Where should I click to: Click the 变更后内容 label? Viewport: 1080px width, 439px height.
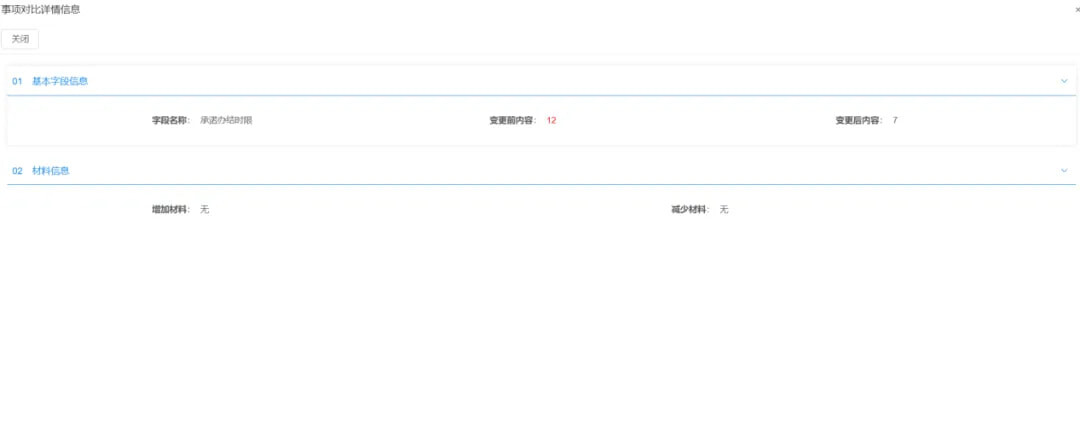click(859, 120)
